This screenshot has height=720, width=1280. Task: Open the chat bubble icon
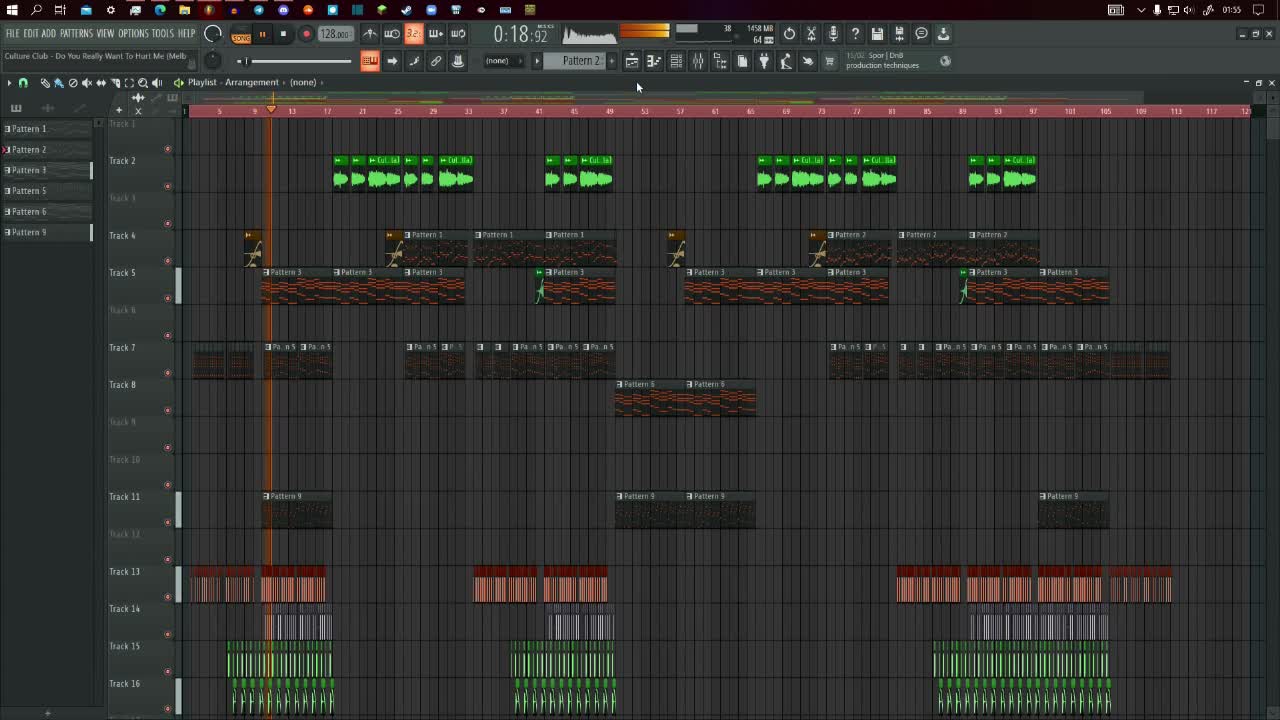[x=921, y=34]
